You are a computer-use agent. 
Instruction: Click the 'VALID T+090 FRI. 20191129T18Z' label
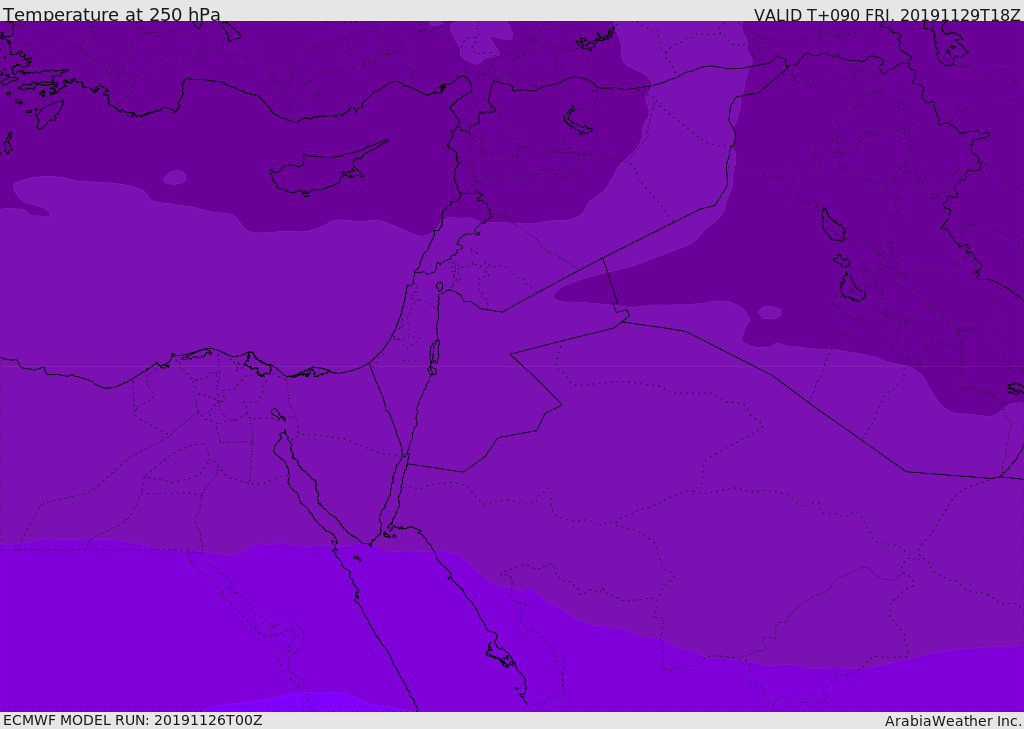886,15
